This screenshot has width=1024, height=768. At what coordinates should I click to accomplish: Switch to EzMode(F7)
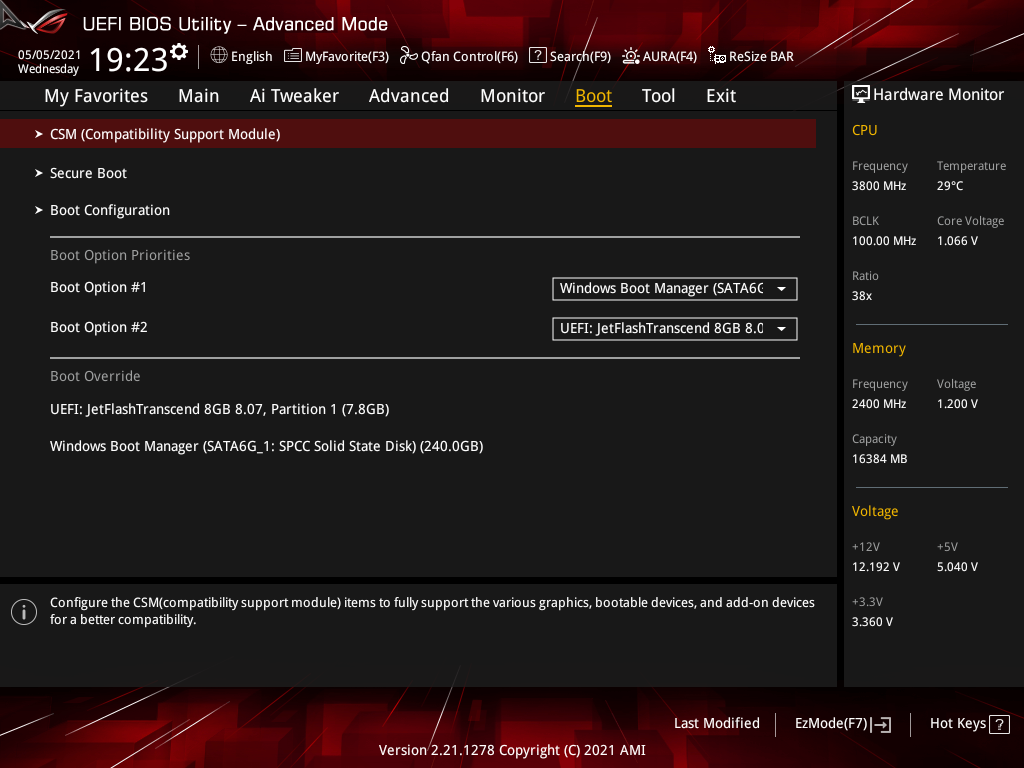click(x=831, y=723)
